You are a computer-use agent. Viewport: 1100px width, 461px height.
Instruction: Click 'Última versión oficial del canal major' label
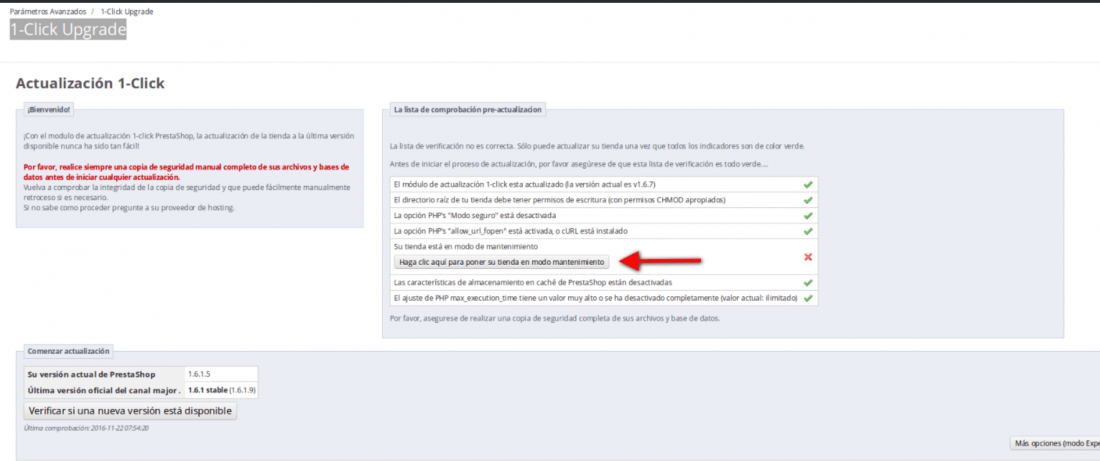point(104,389)
